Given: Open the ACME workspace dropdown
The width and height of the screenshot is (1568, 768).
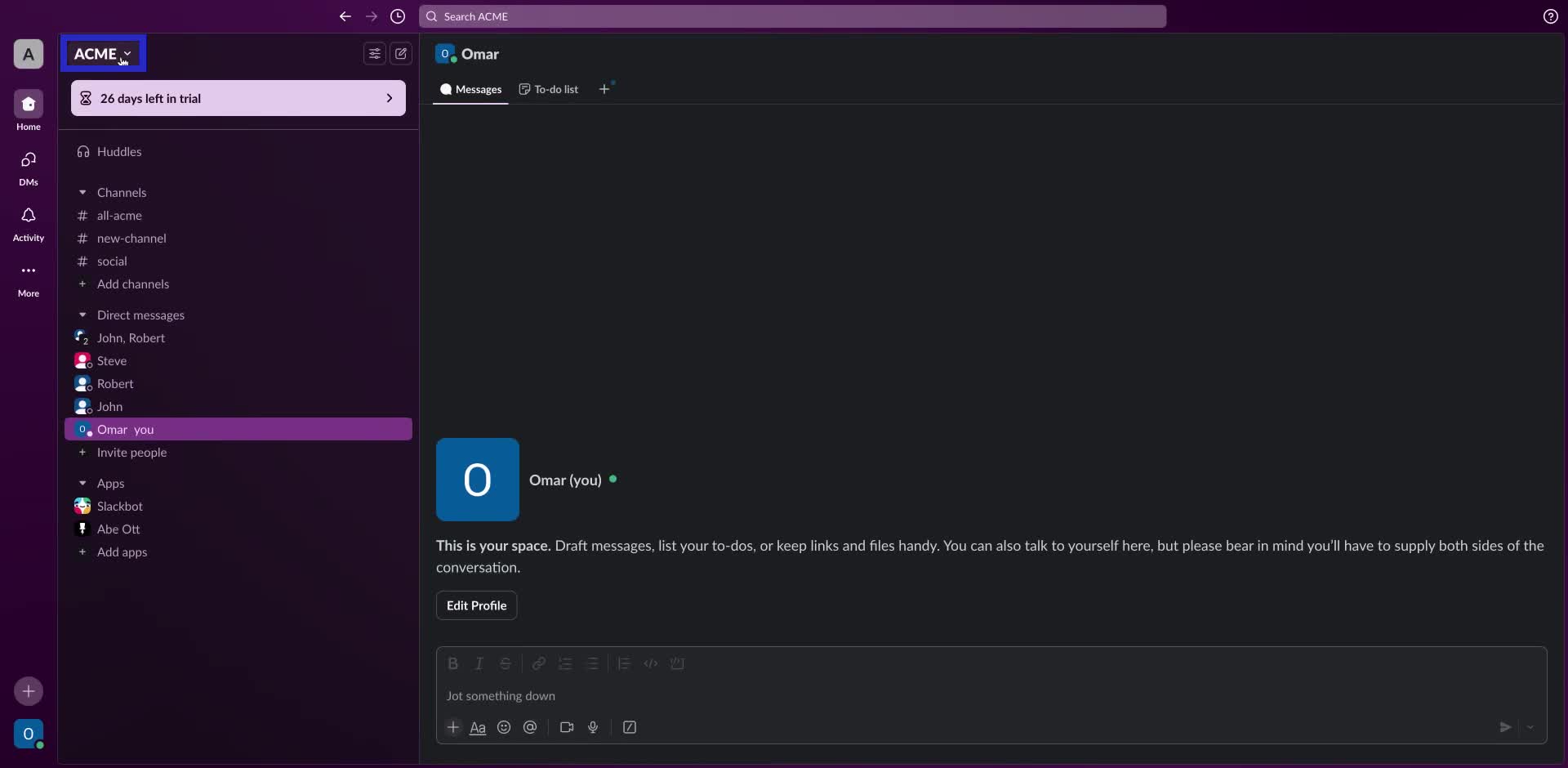Looking at the screenshot, I should [x=103, y=53].
